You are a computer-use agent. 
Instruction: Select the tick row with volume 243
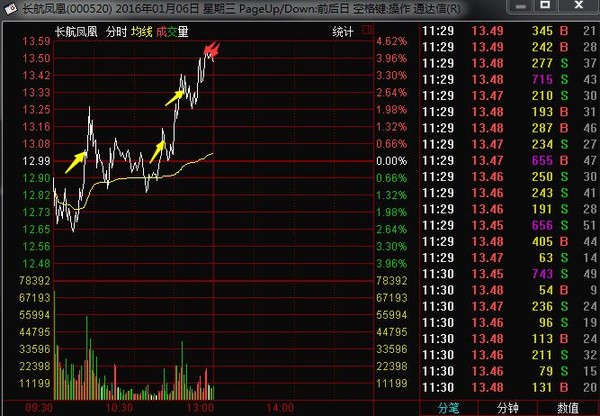(x=510, y=193)
